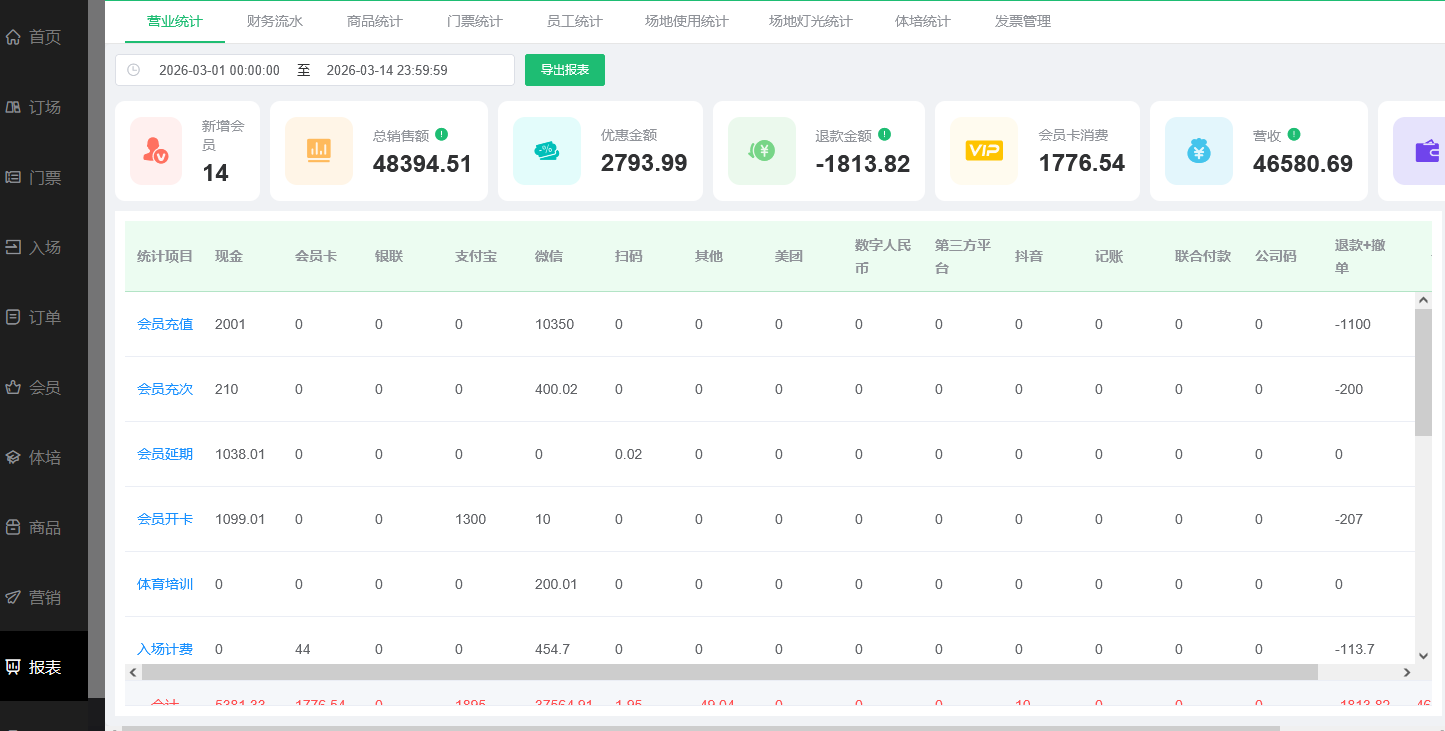Click the clock icon beside the date range

tap(135, 70)
